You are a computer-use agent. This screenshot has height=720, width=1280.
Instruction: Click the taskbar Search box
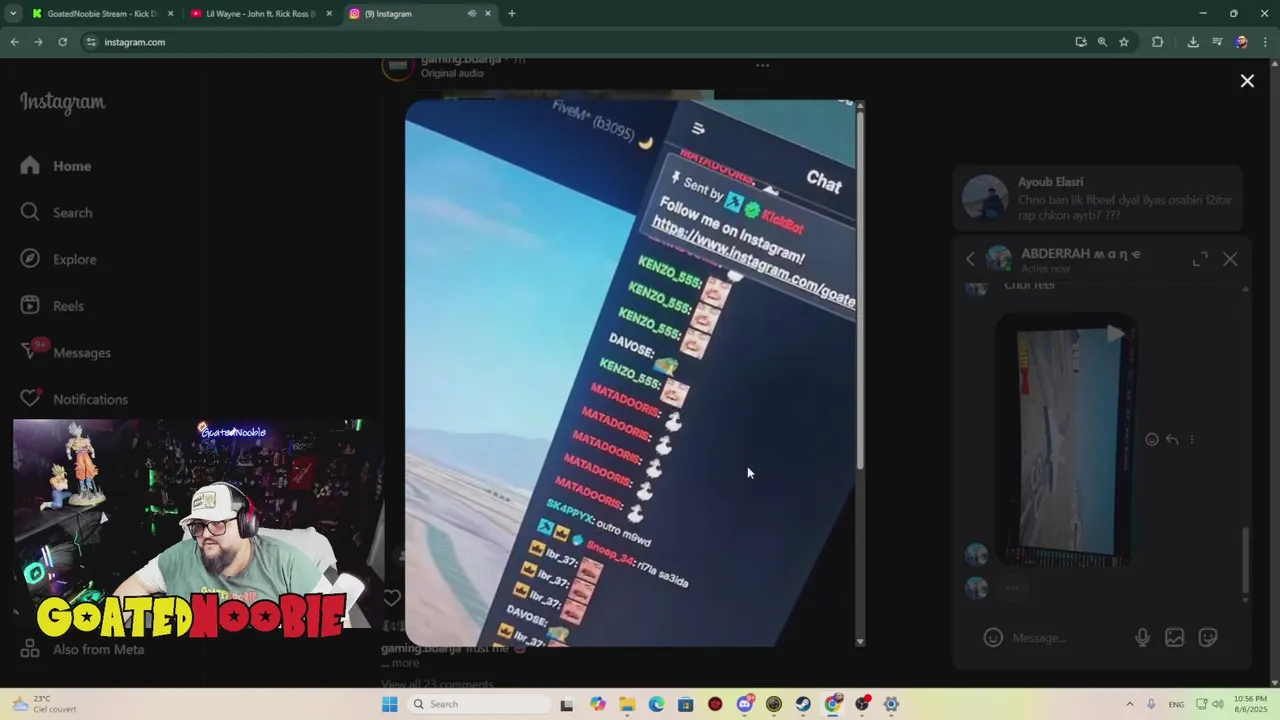(x=480, y=704)
